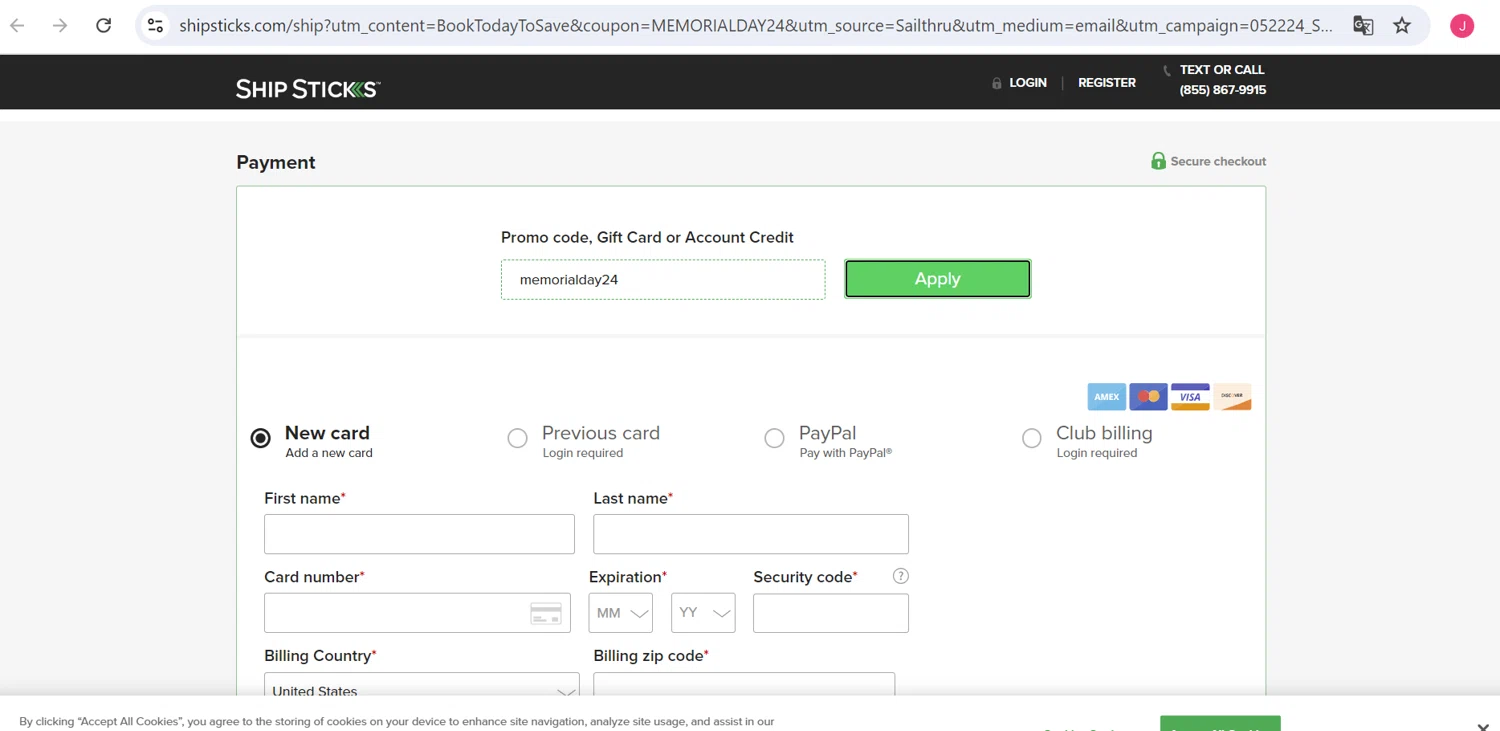Call the (855) 867-9915 phone link
This screenshot has height=731, width=1500.
[1222, 90]
